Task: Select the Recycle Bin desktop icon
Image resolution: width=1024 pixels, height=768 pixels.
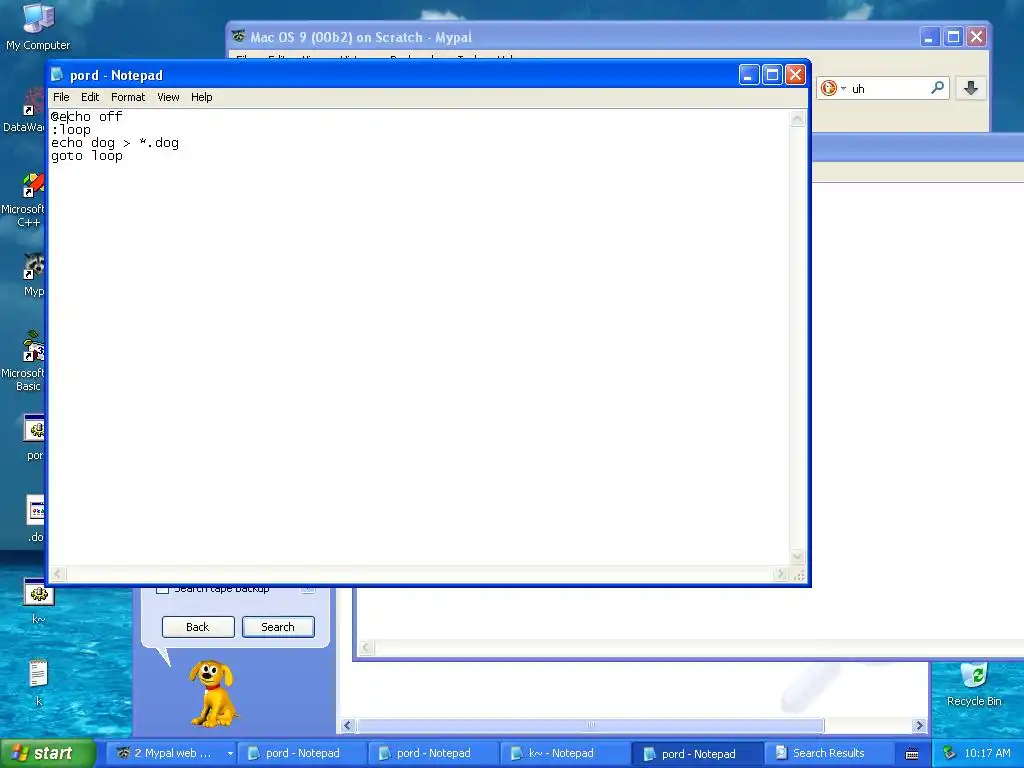Action: (974, 684)
